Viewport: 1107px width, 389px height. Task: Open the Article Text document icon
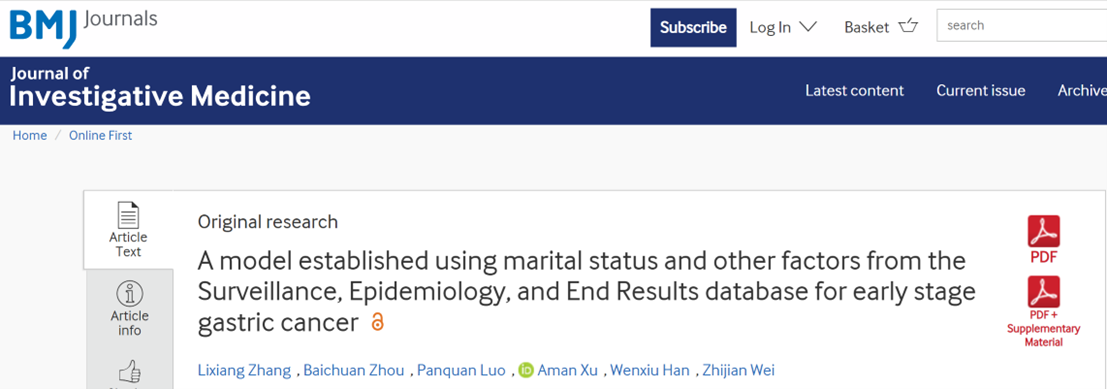coord(128,215)
